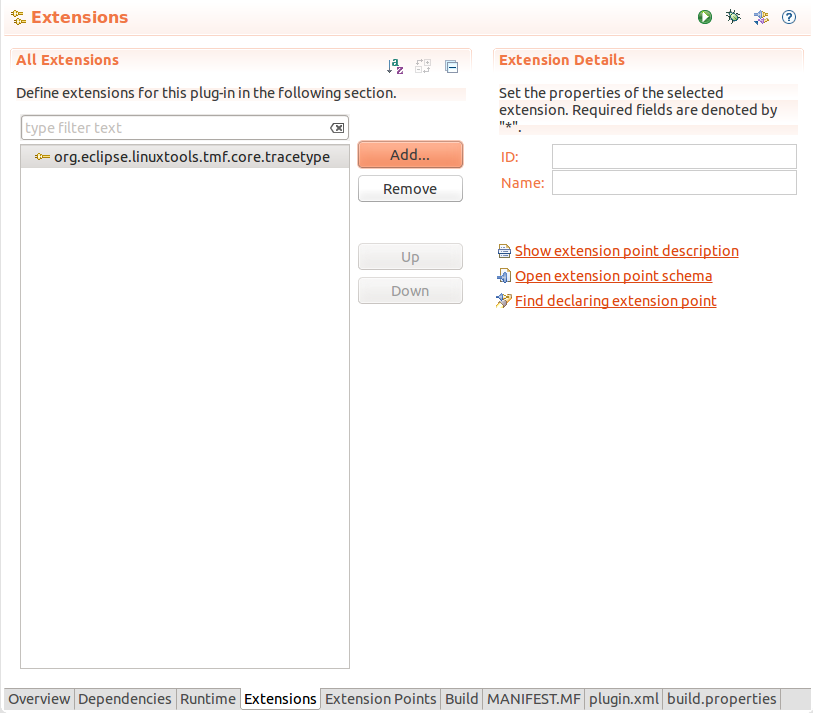Select org.eclipse.linuxtools.tmf.core.tracetype extension
Screen dimensions: 813x713
click(x=191, y=157)
